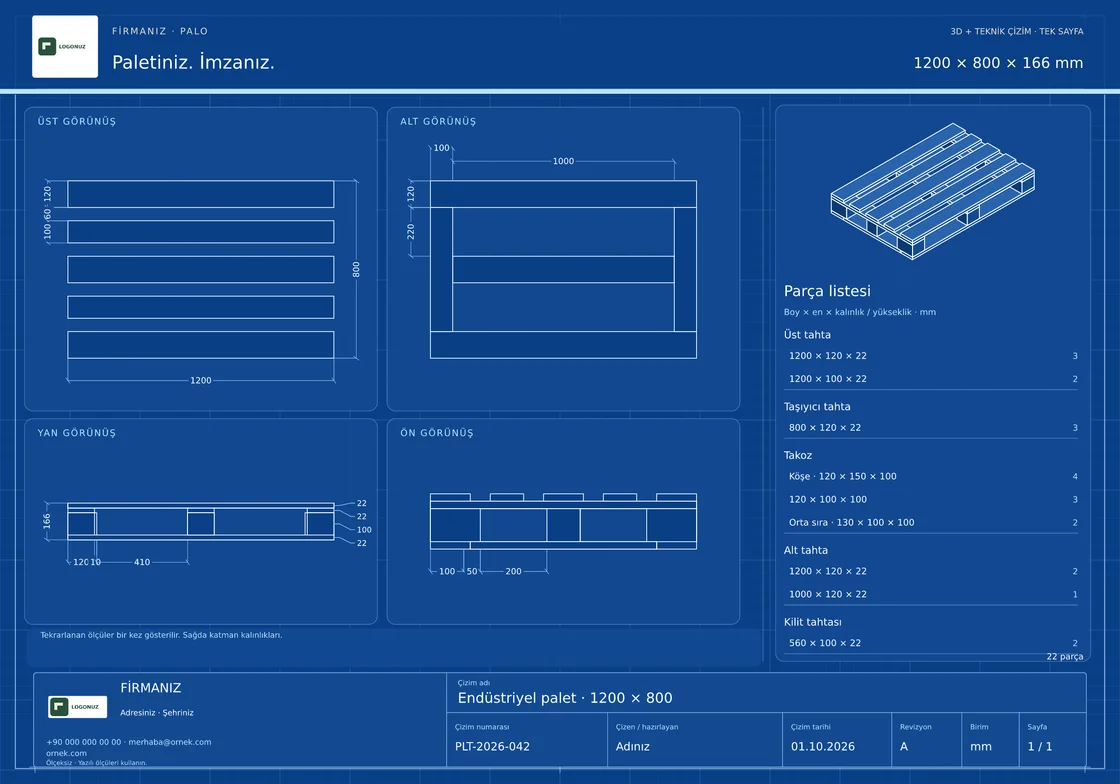Screen dimensions: 1120x784
Task: Select the page value "1 / 1"
Action: tap(1039, 747)
